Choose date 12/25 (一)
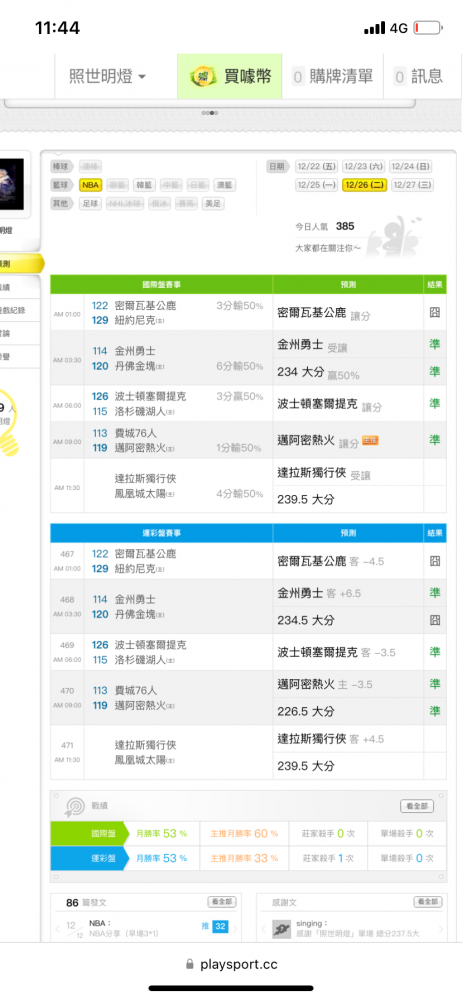The height and width of the screenshot is (1000, 462). pyautogui.click(x=317, y=185)
